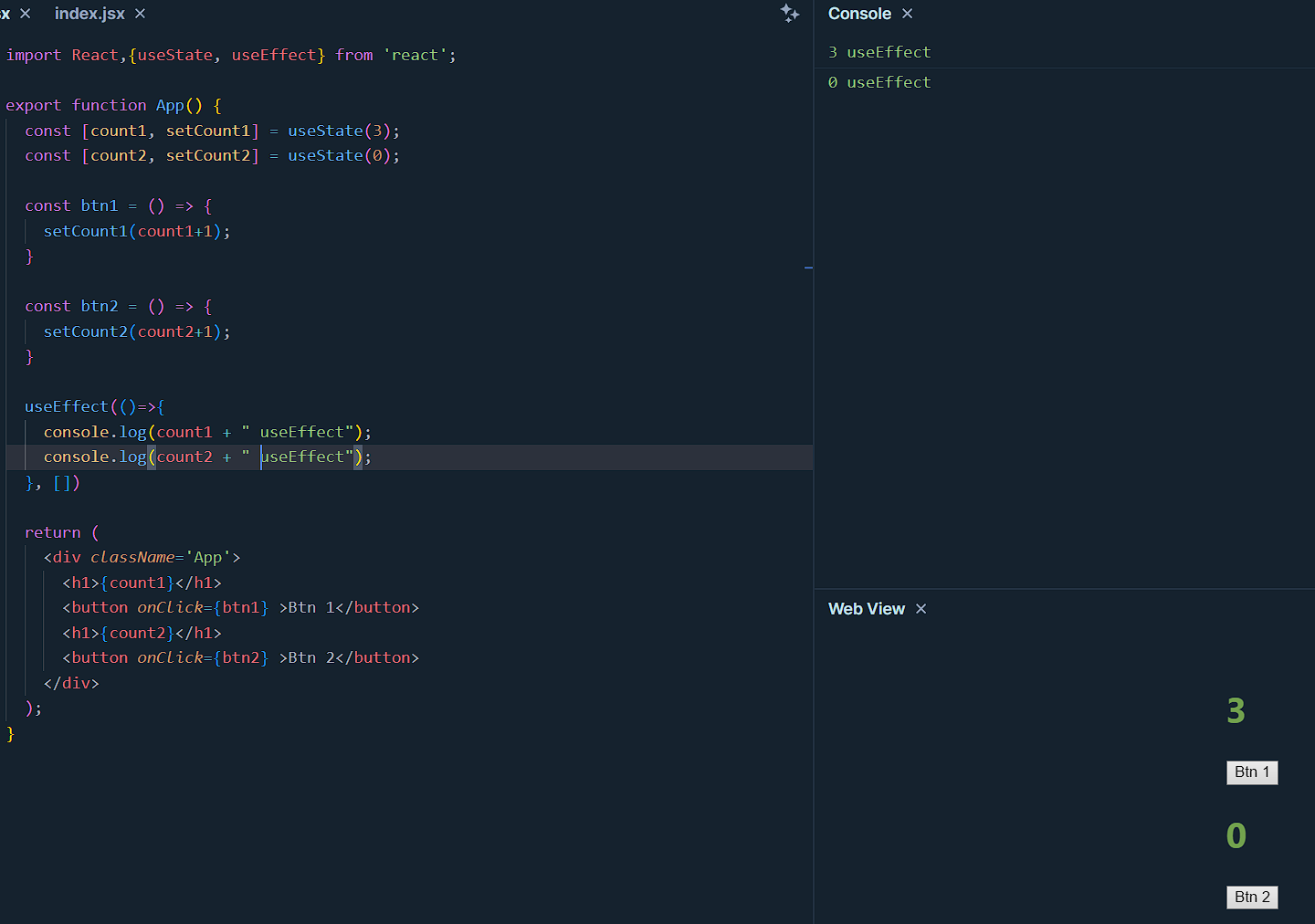Switch to the index.jsx tab
This screenshot has height=924, width=1315.
point(89,14)
